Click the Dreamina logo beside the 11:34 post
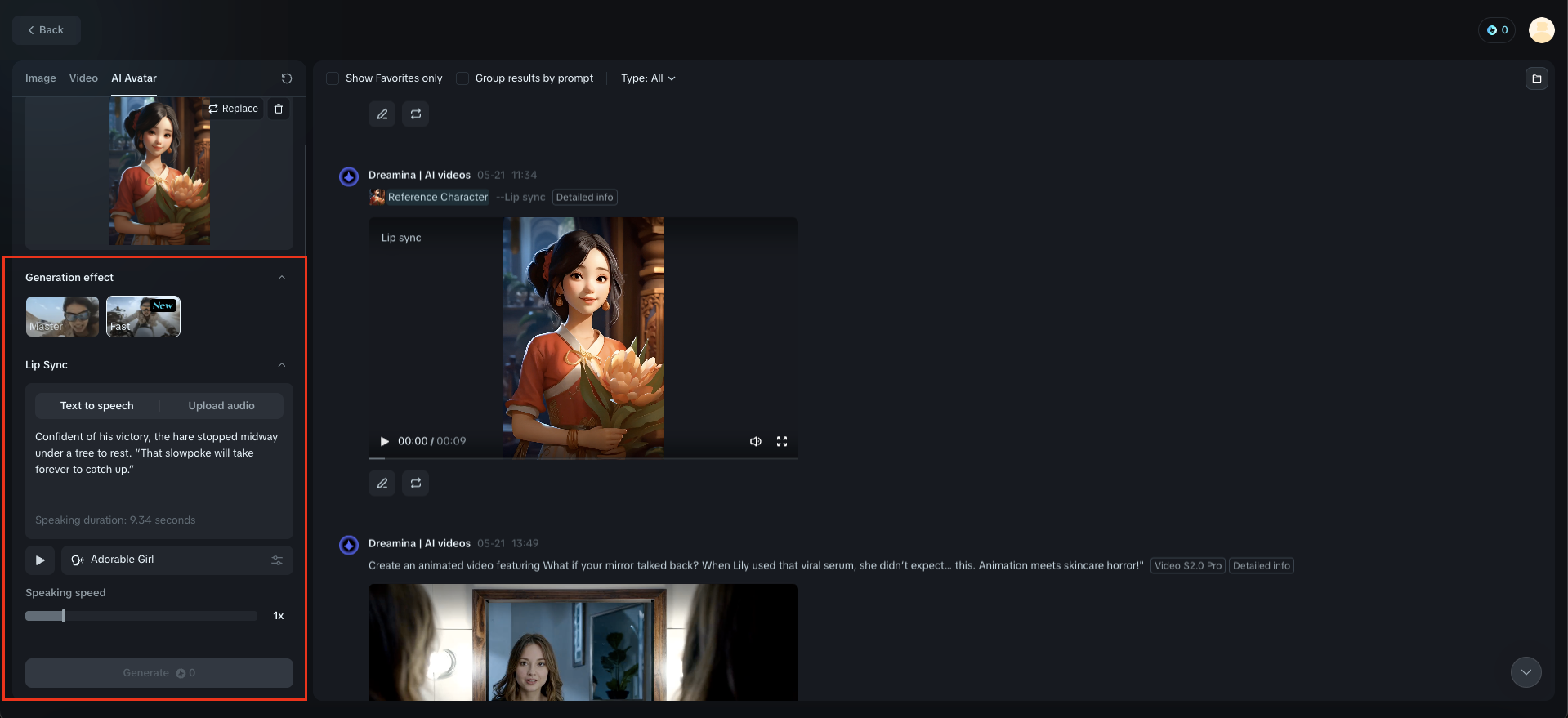This screenshot has width=1568, height=718. (x=349, y=176)
